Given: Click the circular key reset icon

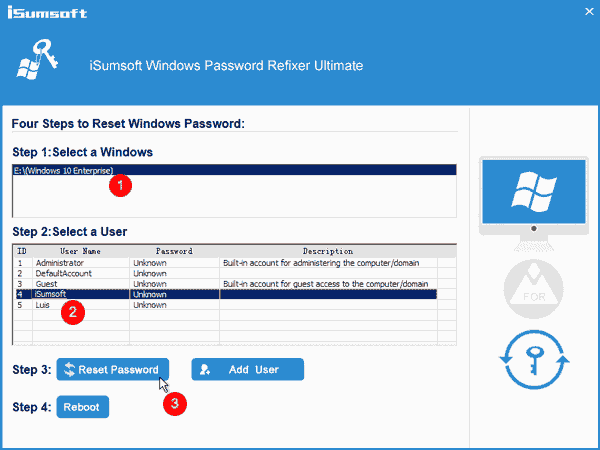Looking at the screenshot, I should (x=534, y=360).
